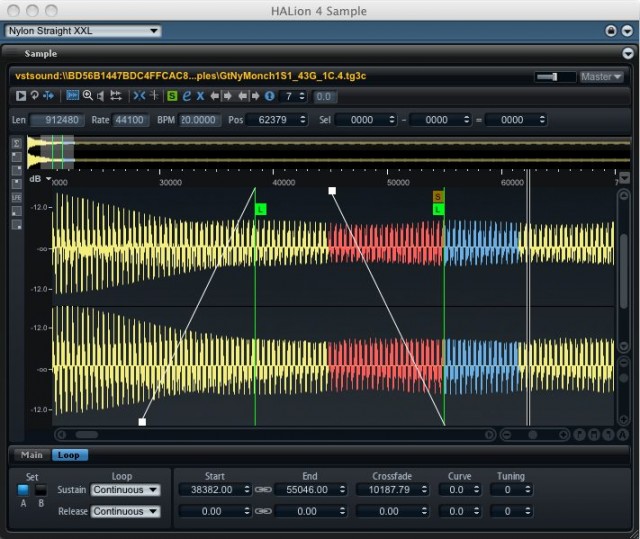640x539 pixels.
Task: Select loop set B
Action: point(40,490)
